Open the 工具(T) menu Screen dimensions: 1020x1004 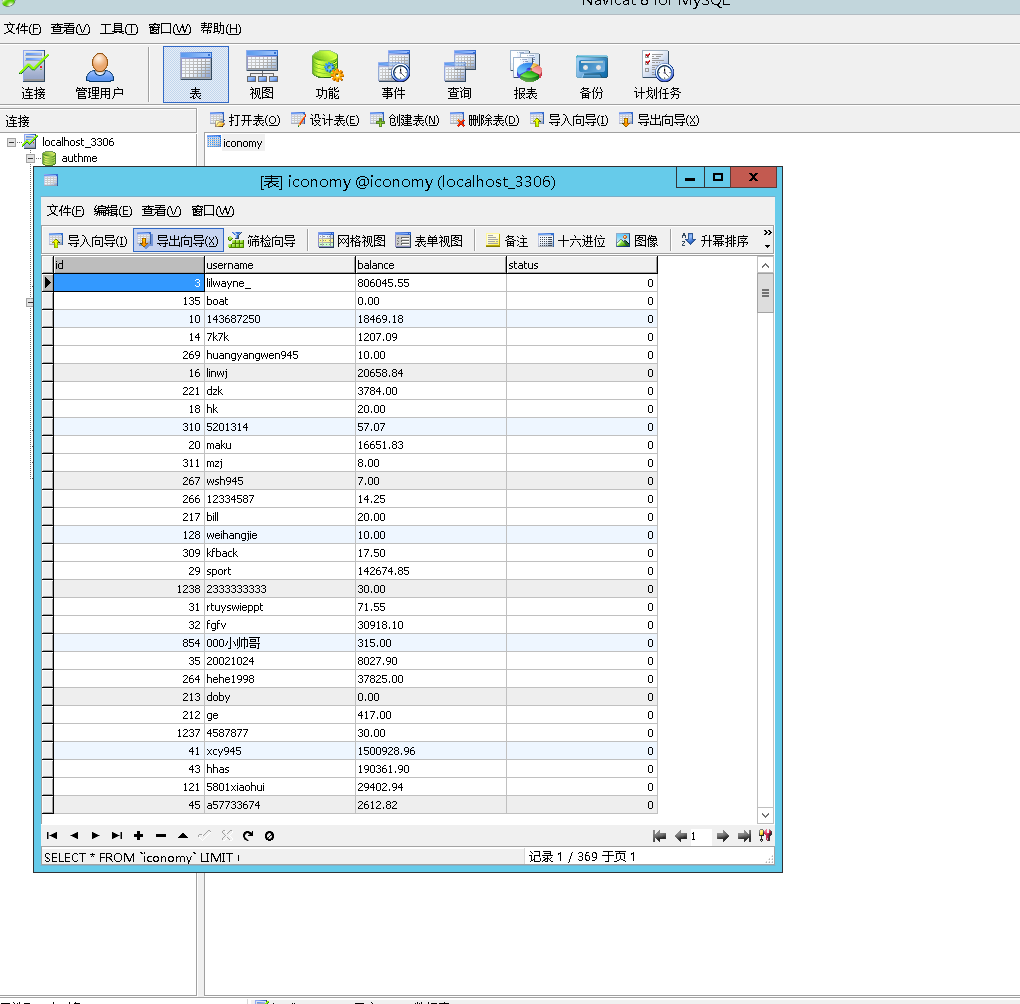click(119, 29)
